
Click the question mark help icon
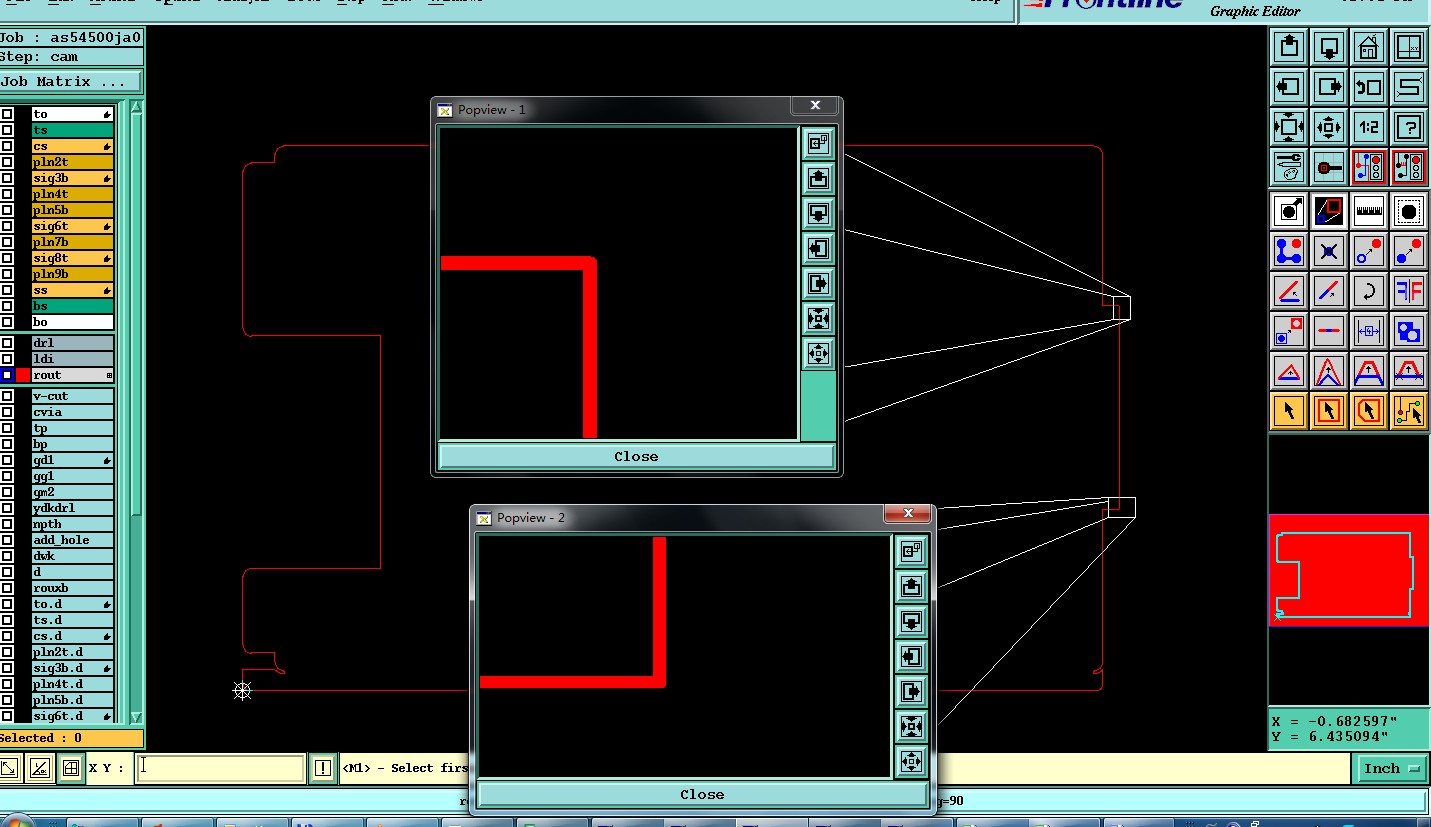coord(1408,127)
